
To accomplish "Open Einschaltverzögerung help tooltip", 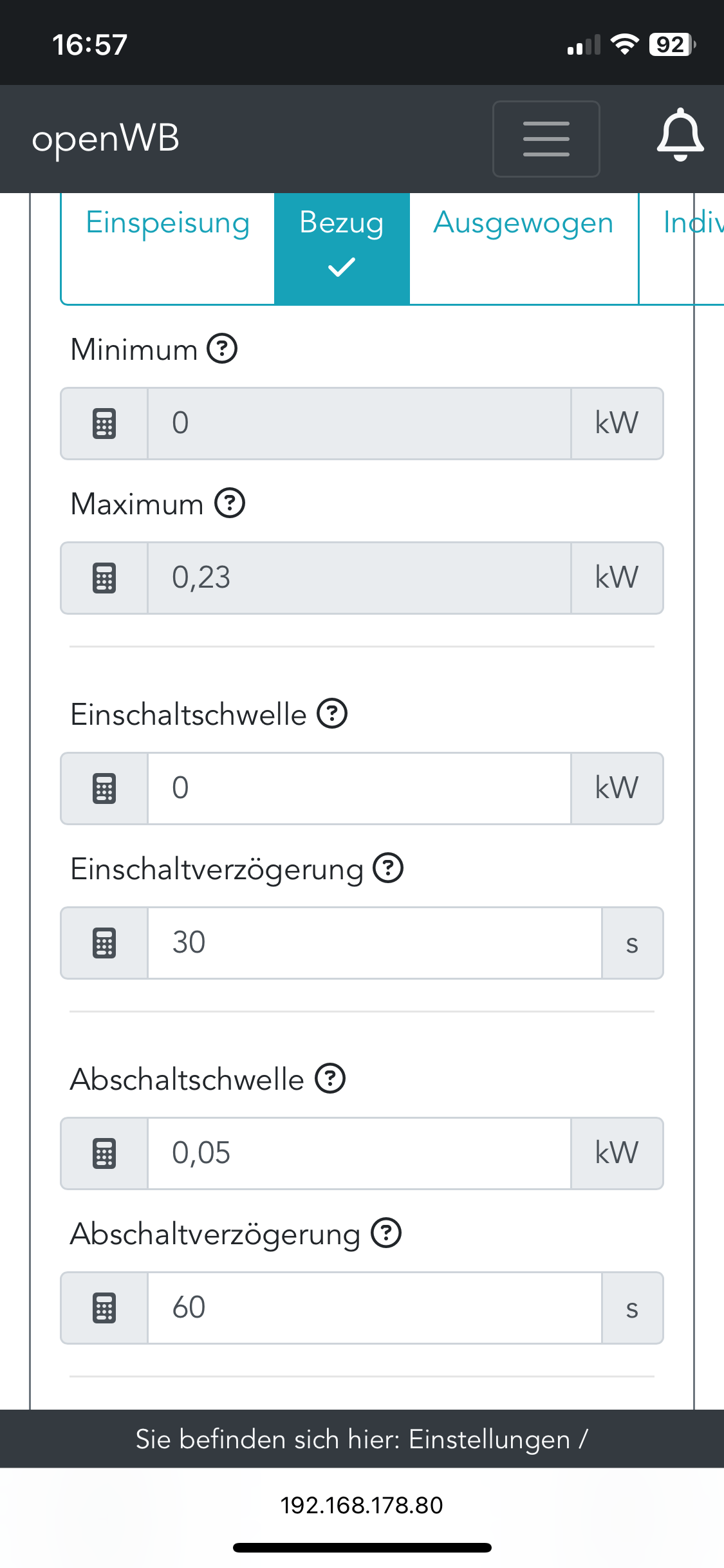I will click(389, 868).
